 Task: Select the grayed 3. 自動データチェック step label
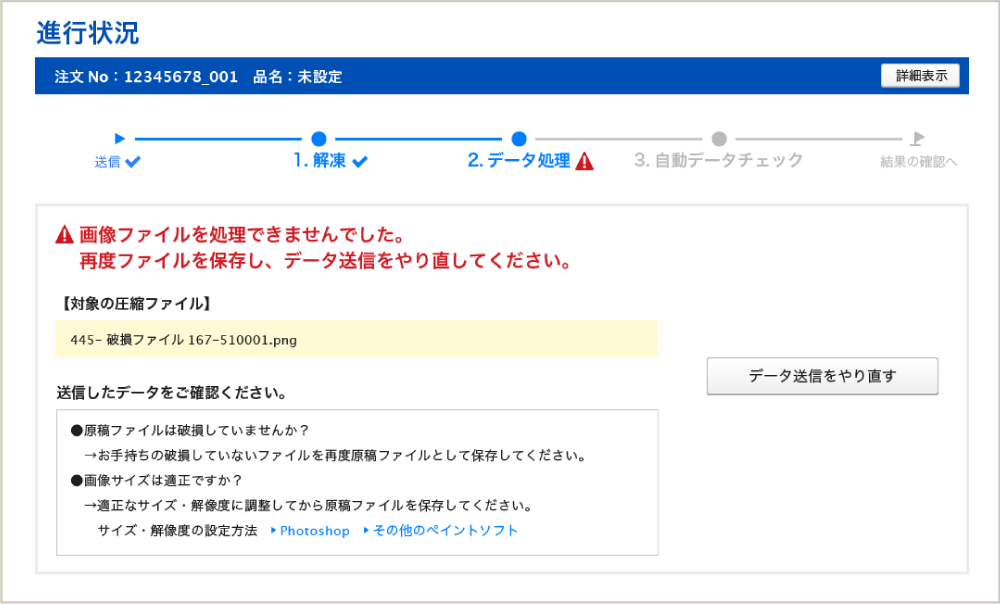(x=718, y=161)
